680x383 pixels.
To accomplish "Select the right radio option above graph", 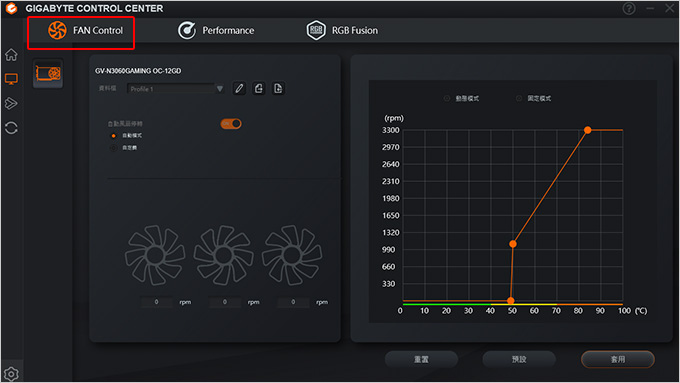I will pos(519,98).
